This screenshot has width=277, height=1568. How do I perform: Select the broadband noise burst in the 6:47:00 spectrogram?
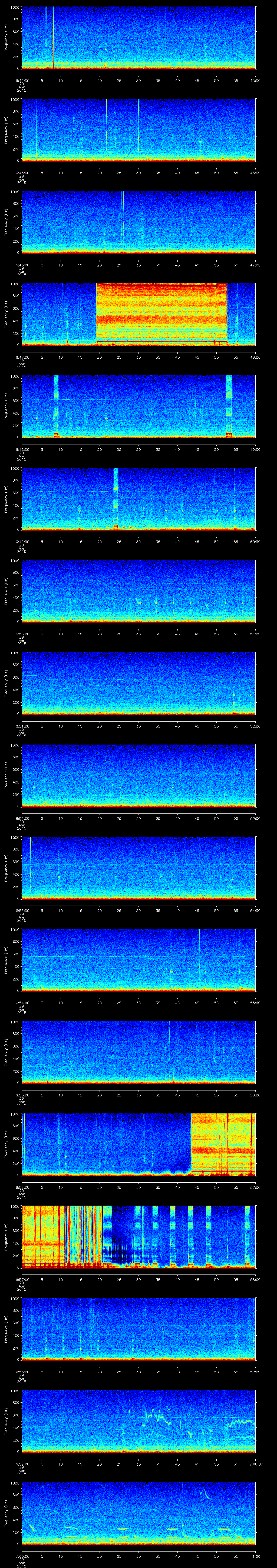(x=162, y=314)
